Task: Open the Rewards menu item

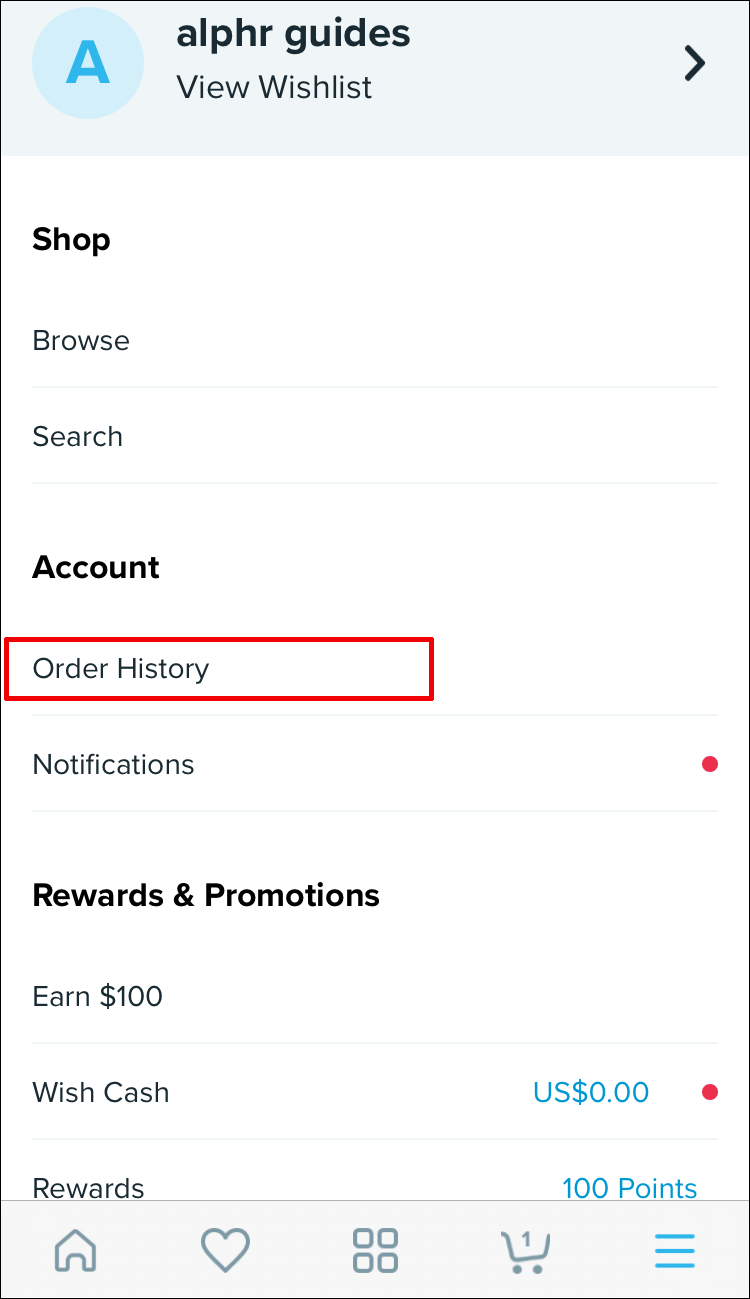Action: click(89, 1187)
